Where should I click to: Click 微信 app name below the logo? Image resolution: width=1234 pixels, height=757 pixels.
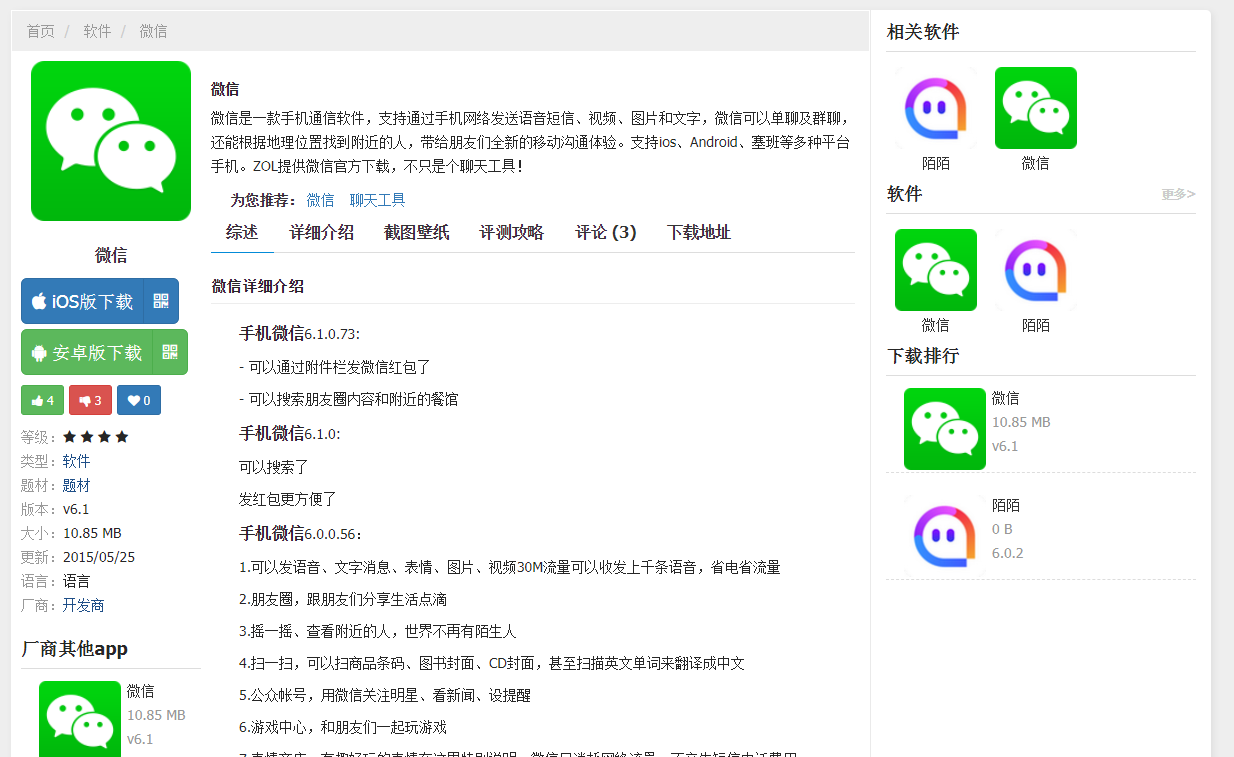(x=111, y=255)
